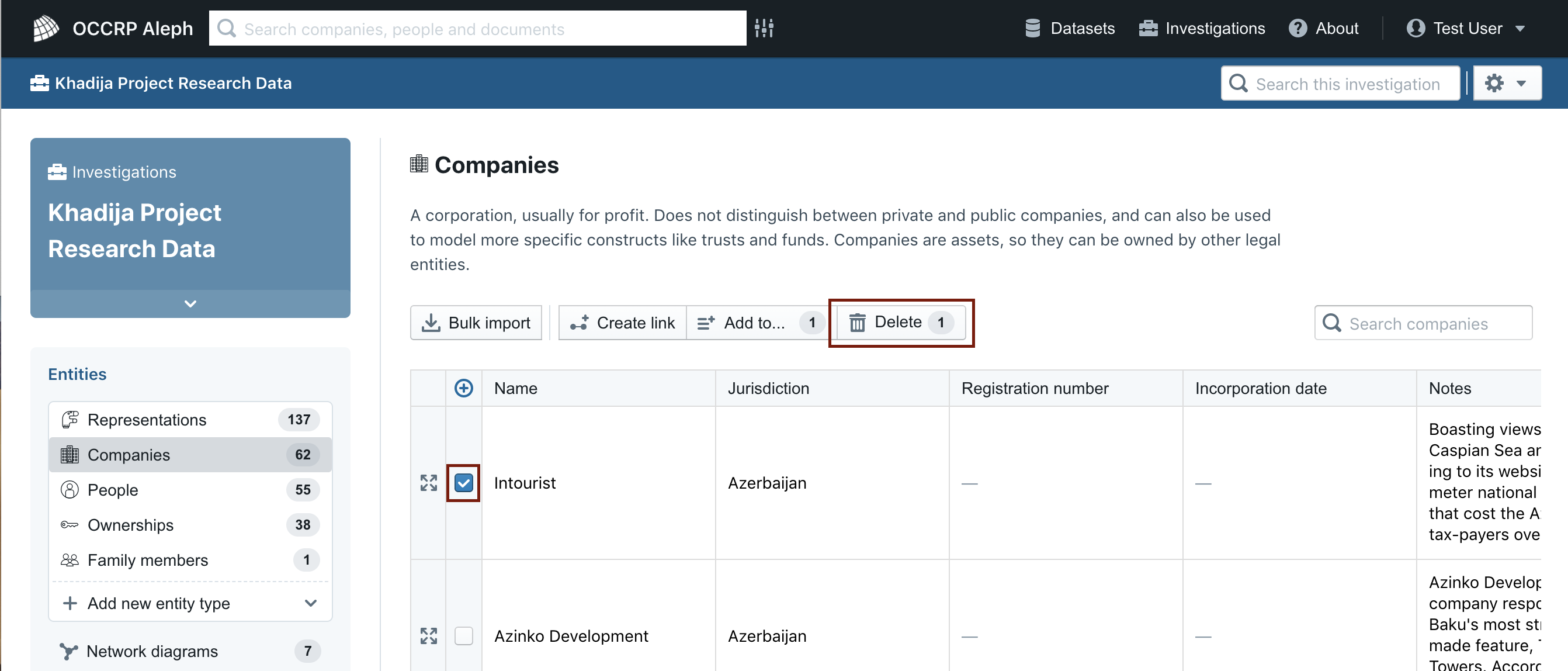Screen dimensions: 1568x671
Task: Click the OCCRP Aleph logo
Action: click(x=46, y=28)
